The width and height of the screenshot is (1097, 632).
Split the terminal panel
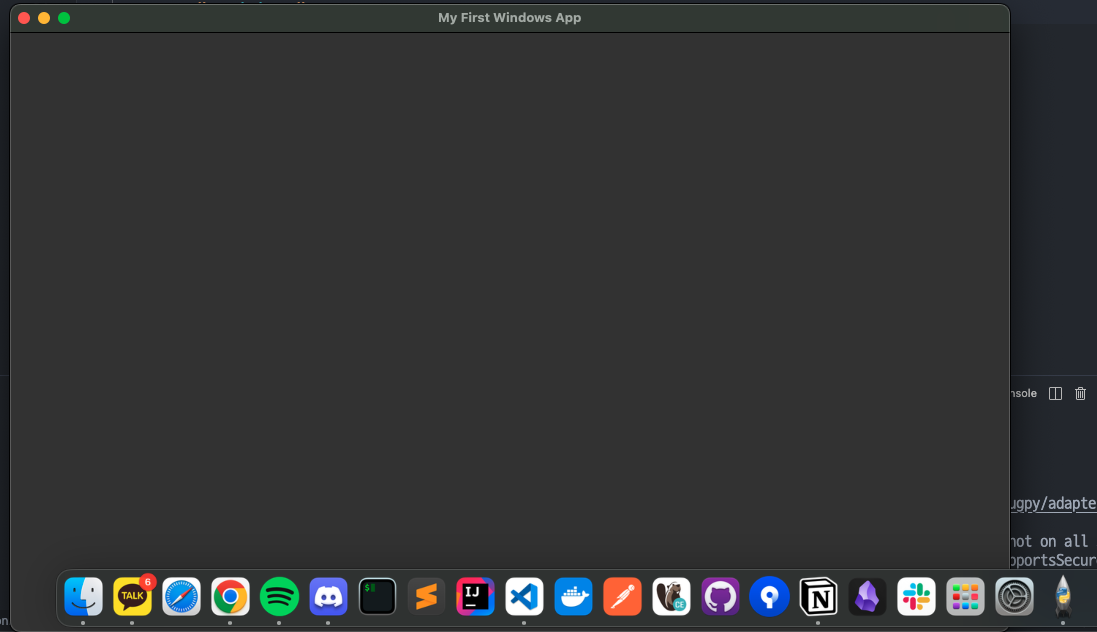[1055, 393]
